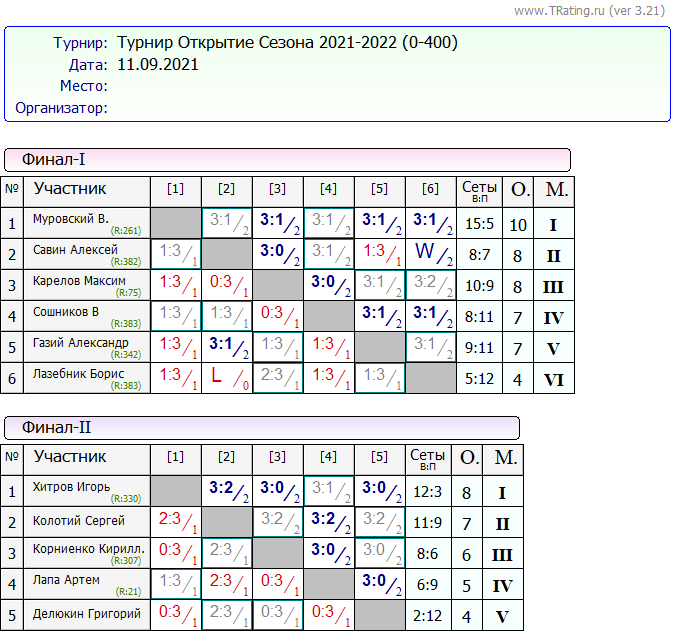Image resolution: width=675 pixels, height=631 pixels.
Task: Open player Муровский В. profile
Action: click(71, 219)
